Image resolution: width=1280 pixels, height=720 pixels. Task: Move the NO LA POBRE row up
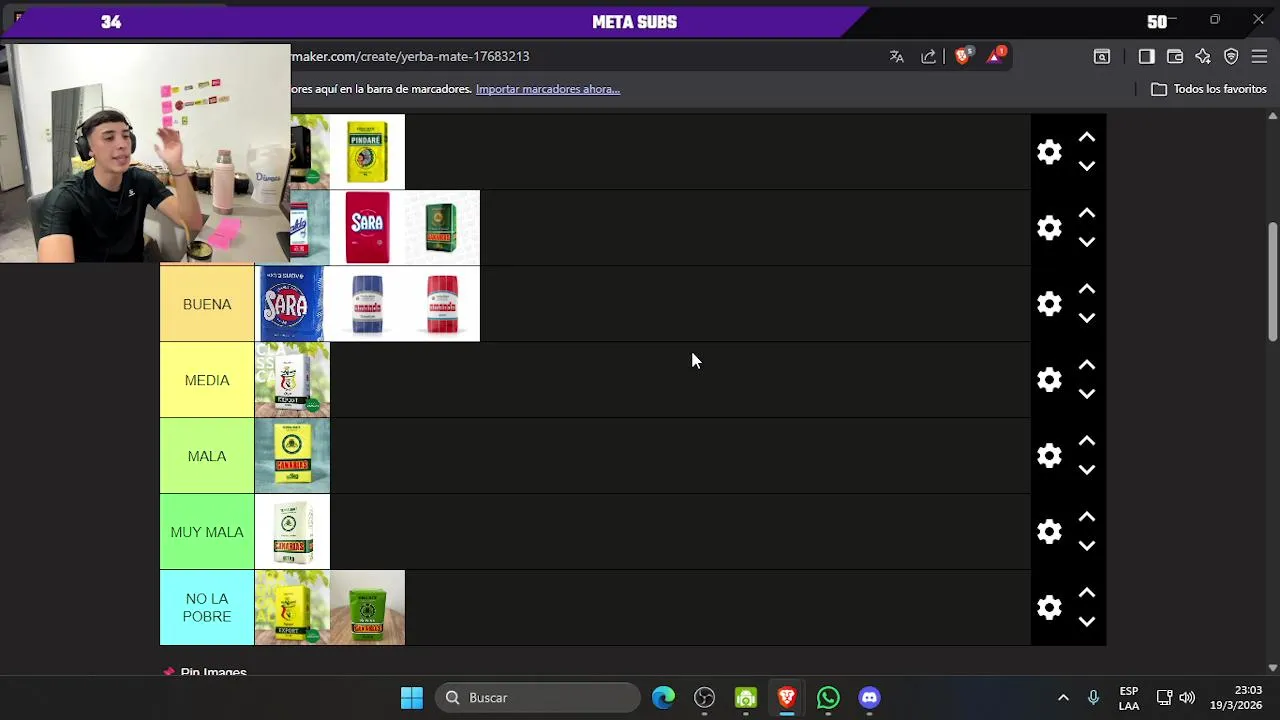[1087, 594]
